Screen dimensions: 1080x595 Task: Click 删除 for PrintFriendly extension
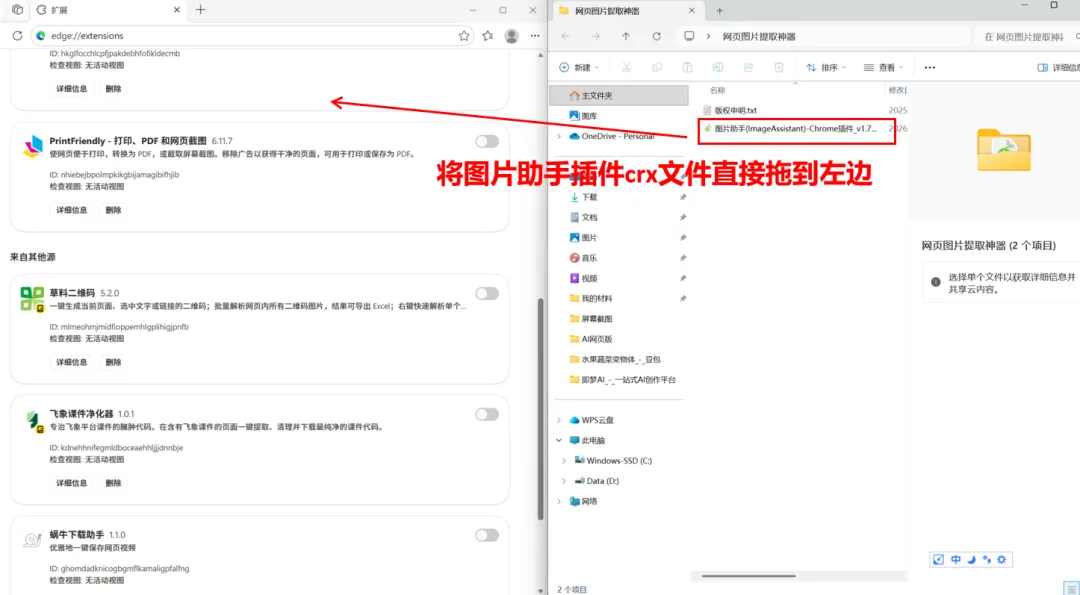tap(114, 210)
